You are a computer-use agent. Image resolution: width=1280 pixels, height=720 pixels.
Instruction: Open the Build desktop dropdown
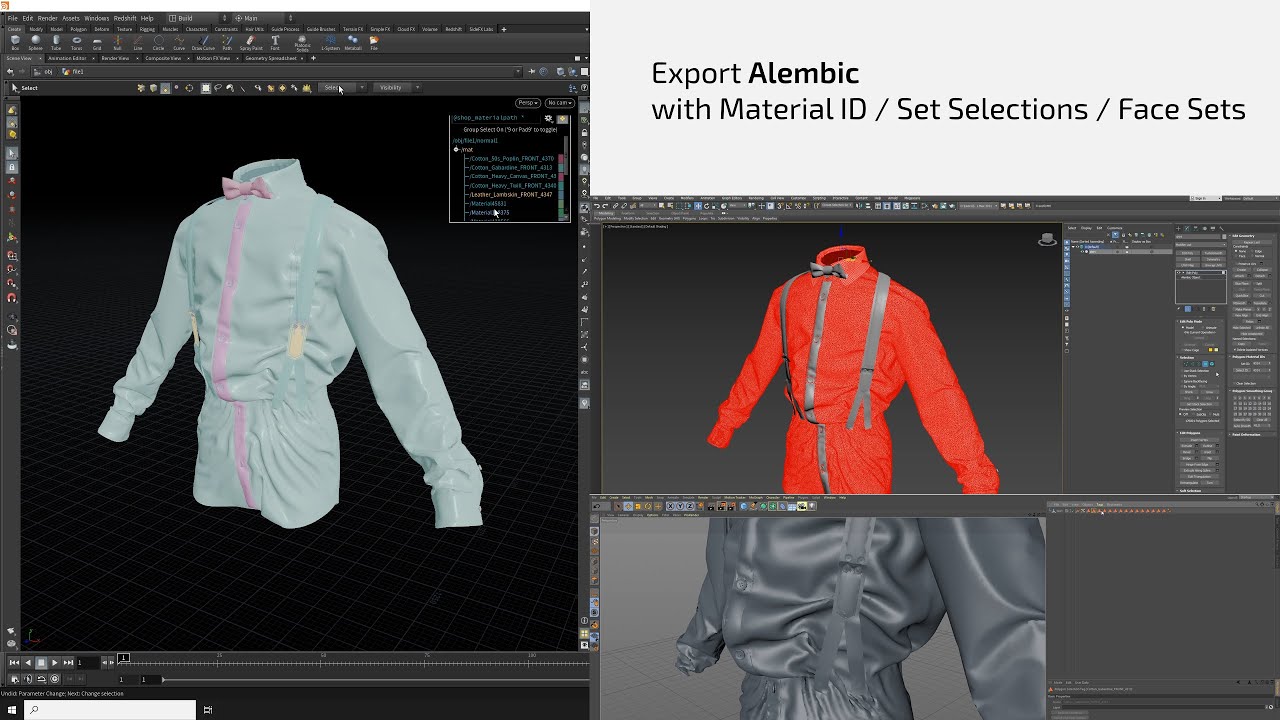197,18
